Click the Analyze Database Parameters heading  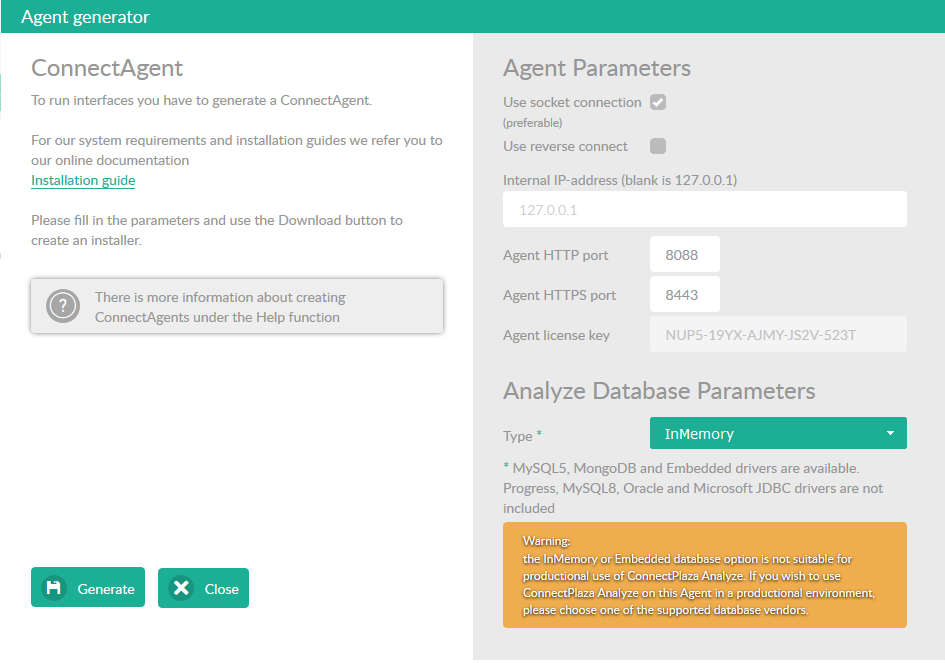pyautogui.click(x=659, y=390)
